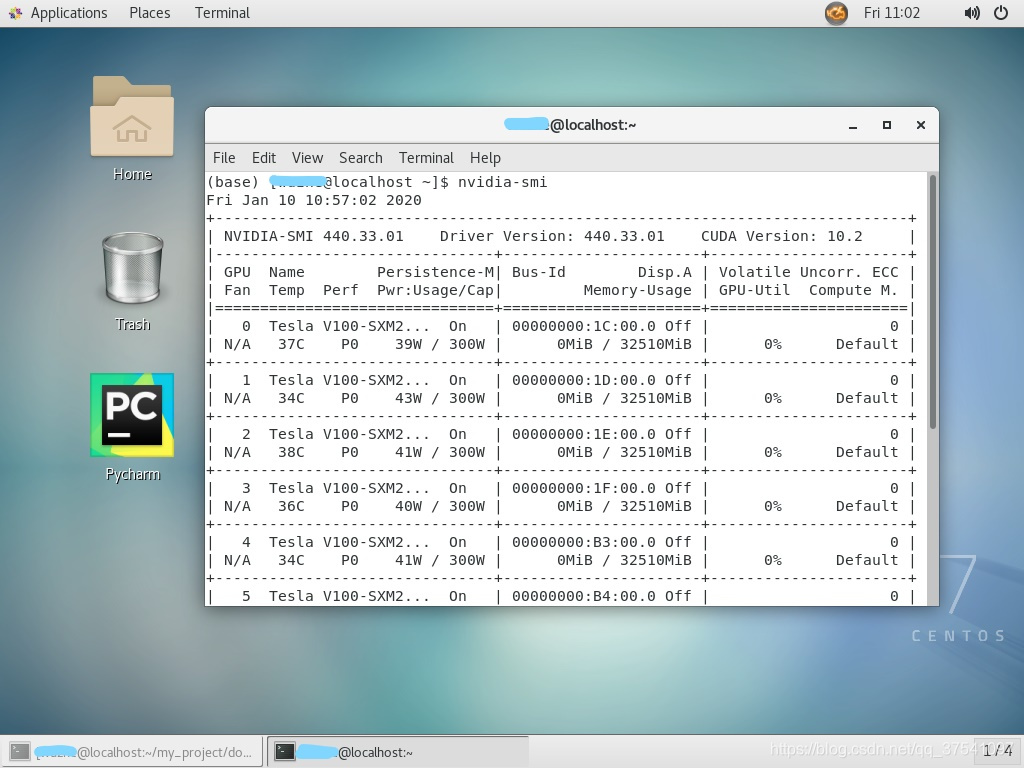Maximize the terminal window
The height and width of the screenshot is (768, 1024).
(x=887, y=125)
